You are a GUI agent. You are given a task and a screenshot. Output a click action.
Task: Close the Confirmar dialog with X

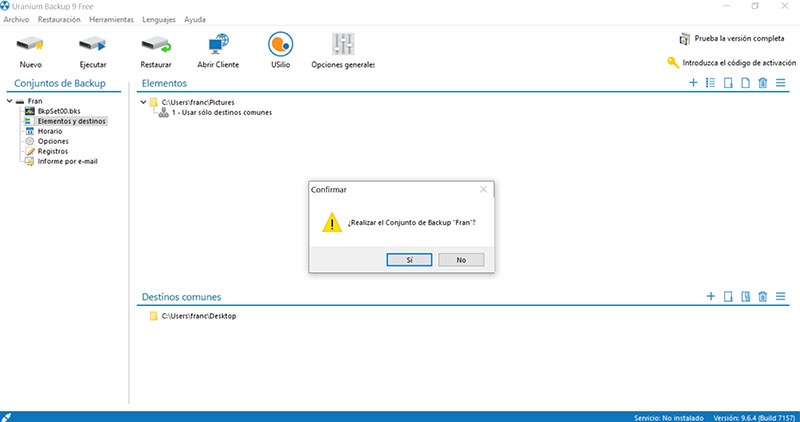(484, 189)
